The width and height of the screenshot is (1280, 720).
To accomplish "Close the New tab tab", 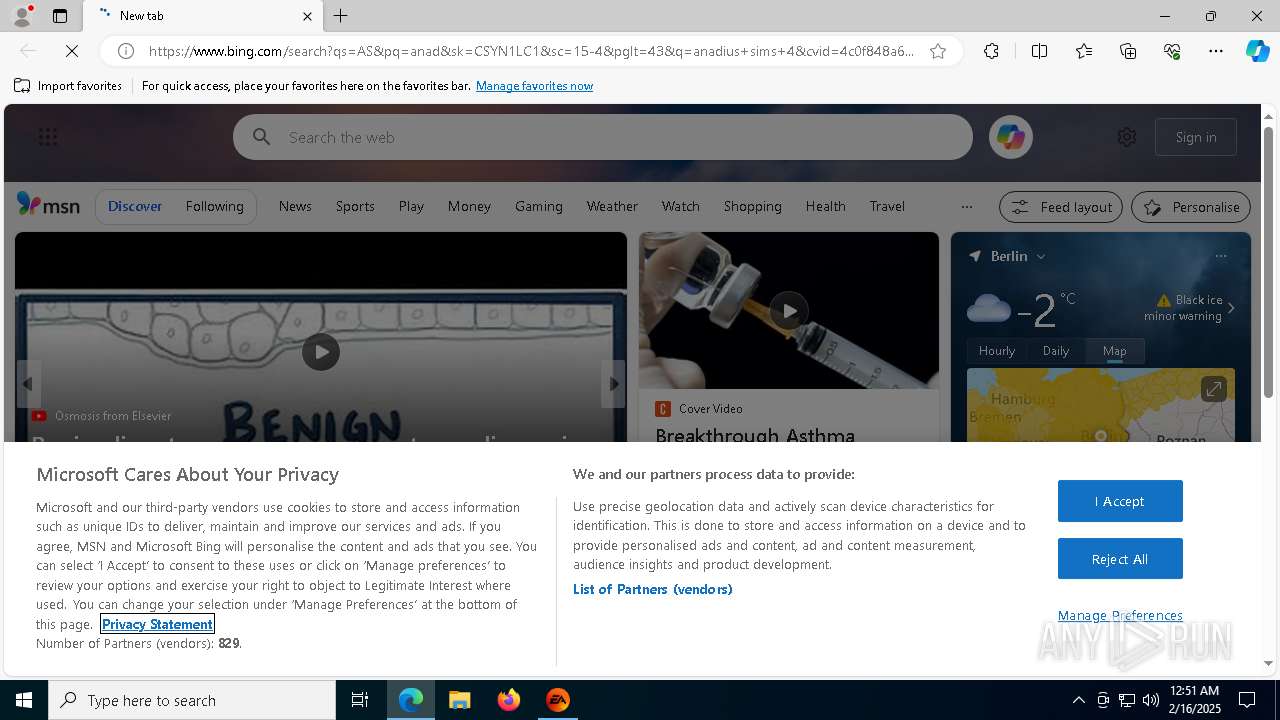I will coord(307,16).
